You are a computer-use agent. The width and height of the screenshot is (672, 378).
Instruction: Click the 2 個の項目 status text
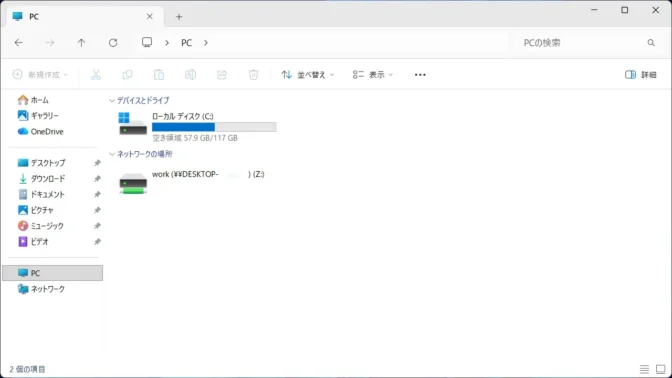[x=27, y=369]
